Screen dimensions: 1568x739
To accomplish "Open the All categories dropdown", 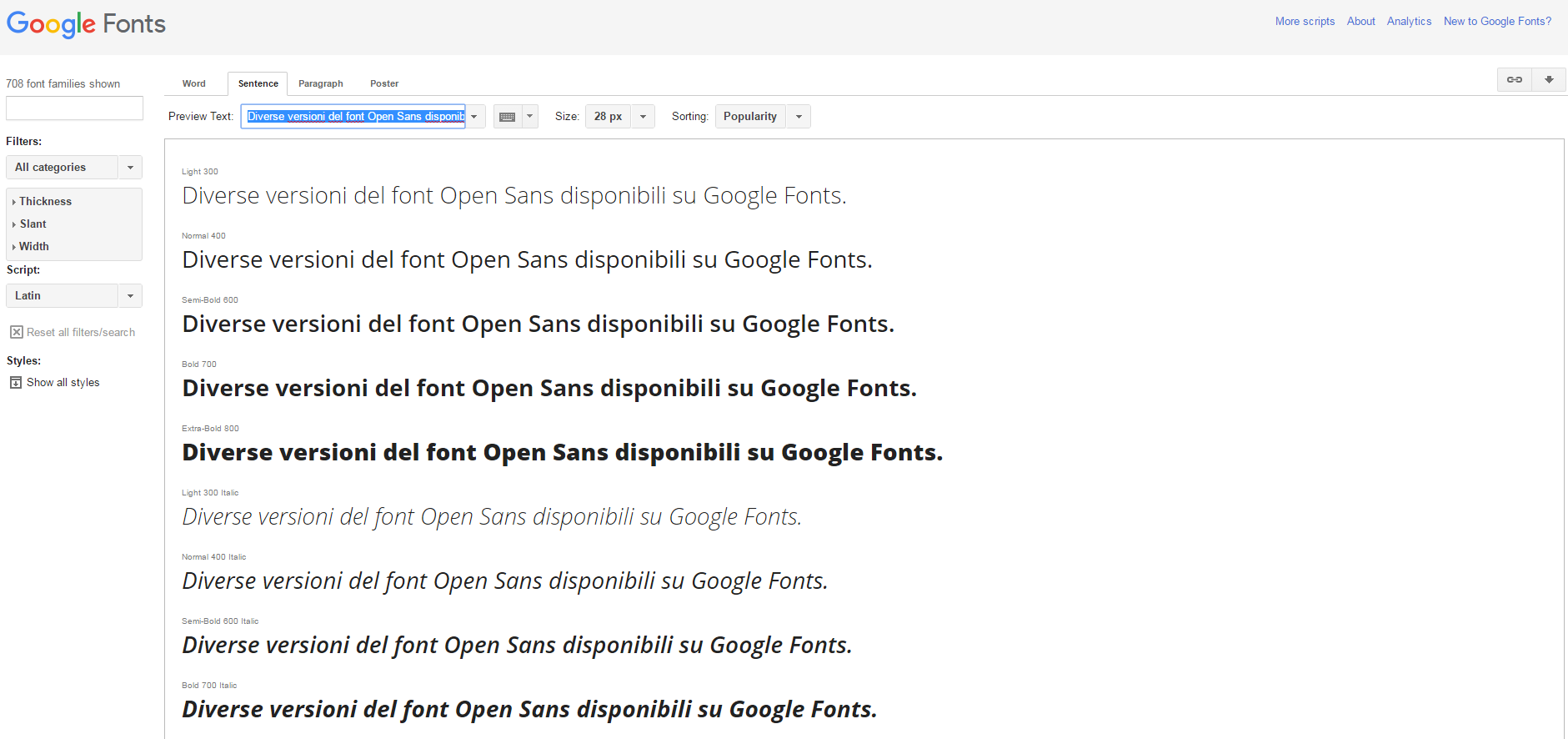I will pos(74,168).
